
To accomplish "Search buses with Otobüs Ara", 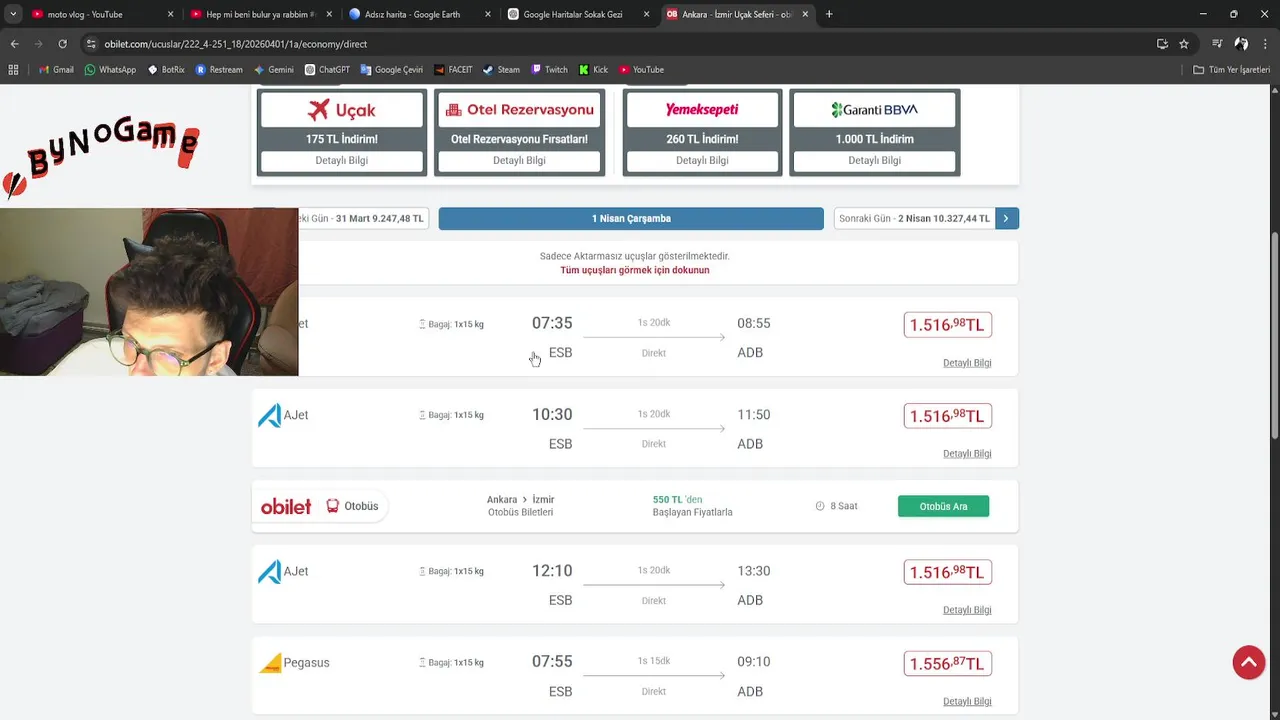I will (x=943, y=506).
